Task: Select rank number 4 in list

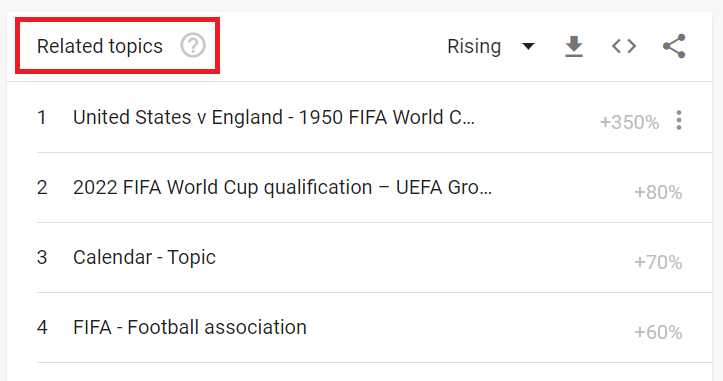Action: [x=42, y=327]
